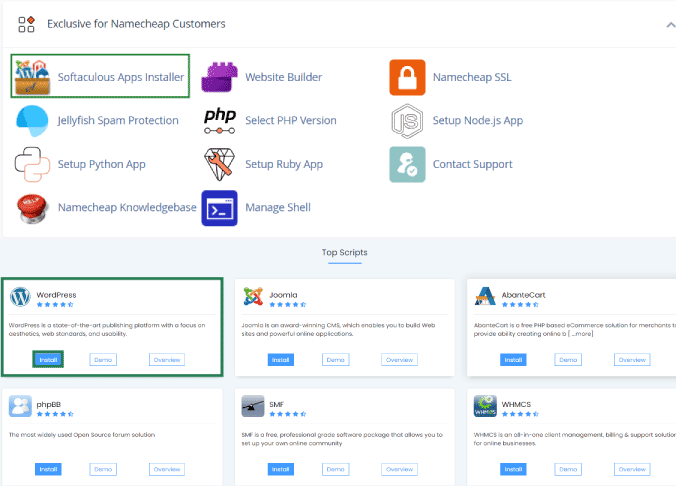This screenshot has height=486, width=676.
Task: Install SMF
Action: pos(281,469)
